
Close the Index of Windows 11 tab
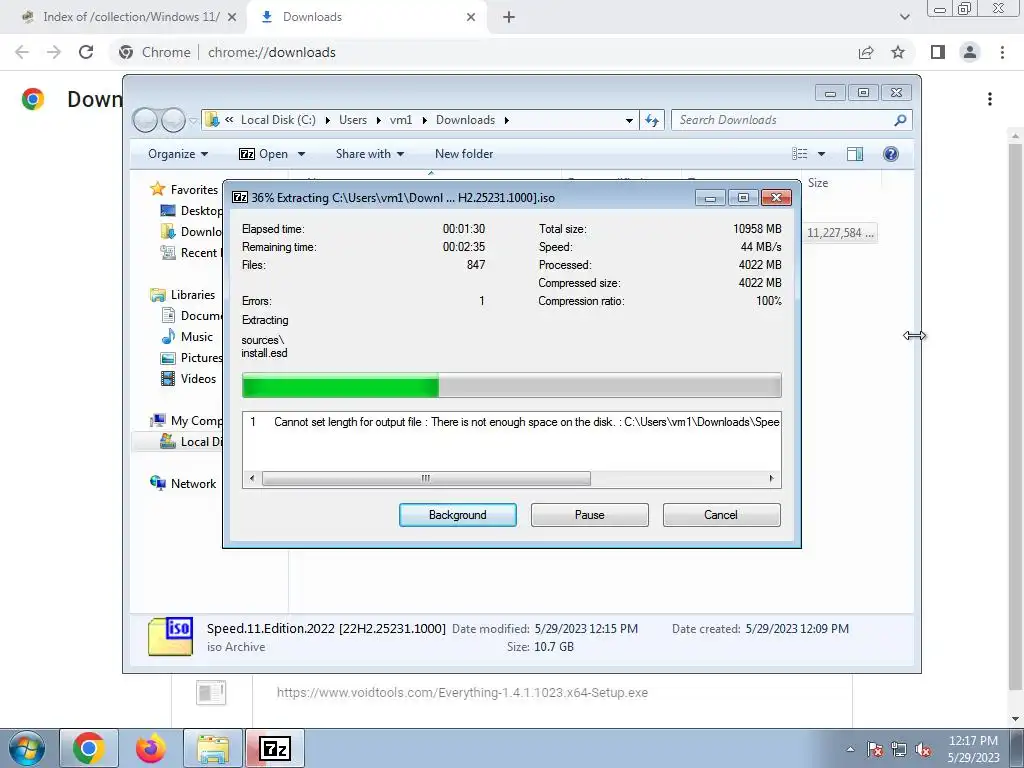(x=232, y=18)
